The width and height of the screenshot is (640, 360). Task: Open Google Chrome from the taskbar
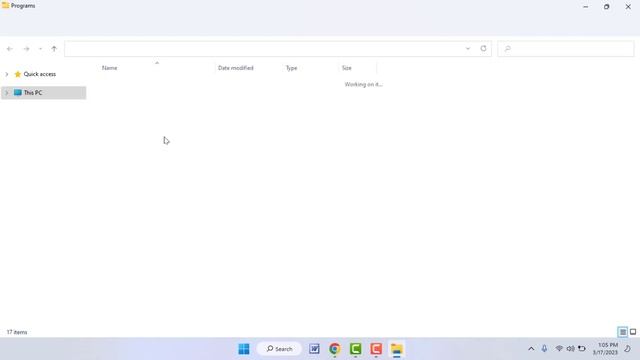point(335,349)
